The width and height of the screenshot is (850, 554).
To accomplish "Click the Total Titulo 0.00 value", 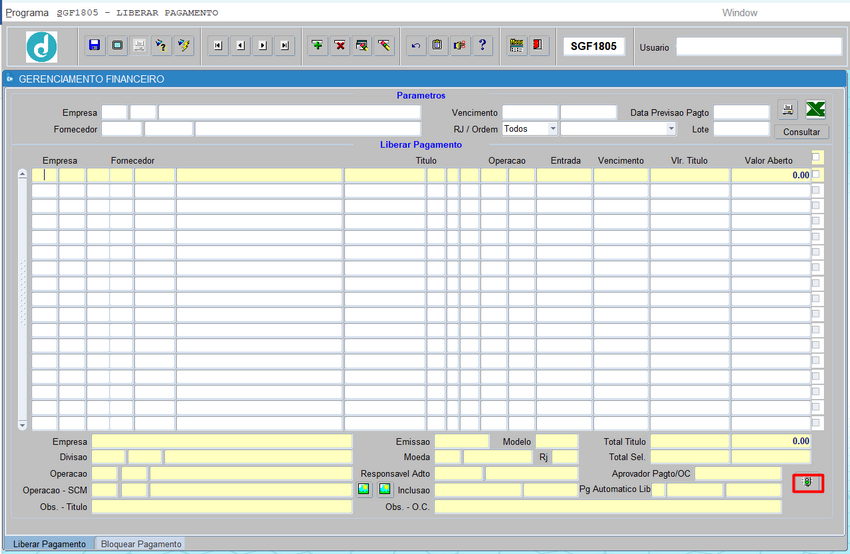I will tap(771, 441).
